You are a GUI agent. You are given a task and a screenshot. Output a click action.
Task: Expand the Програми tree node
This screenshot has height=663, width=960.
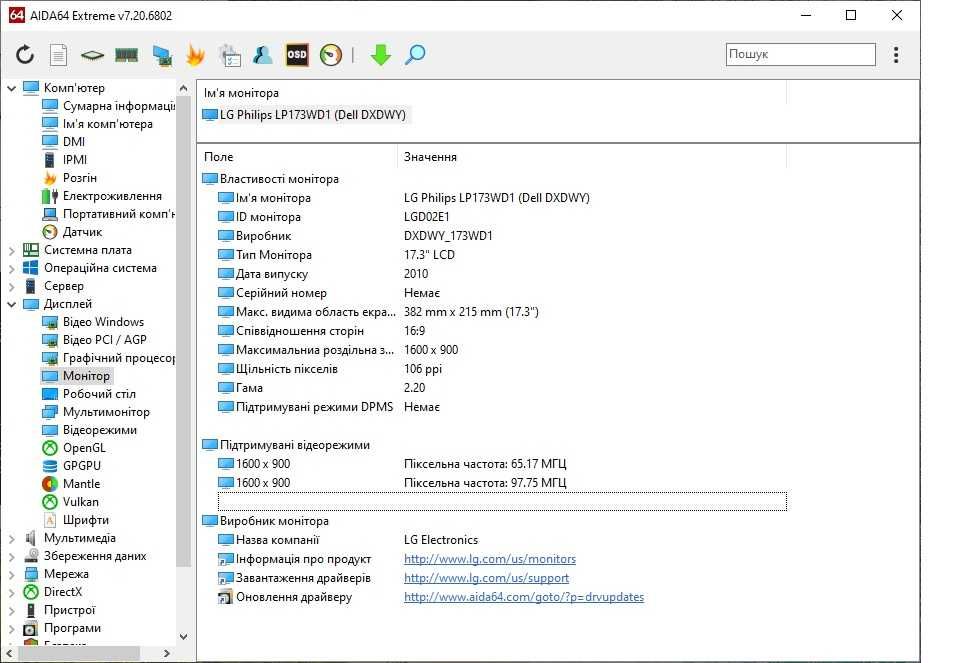11,629
